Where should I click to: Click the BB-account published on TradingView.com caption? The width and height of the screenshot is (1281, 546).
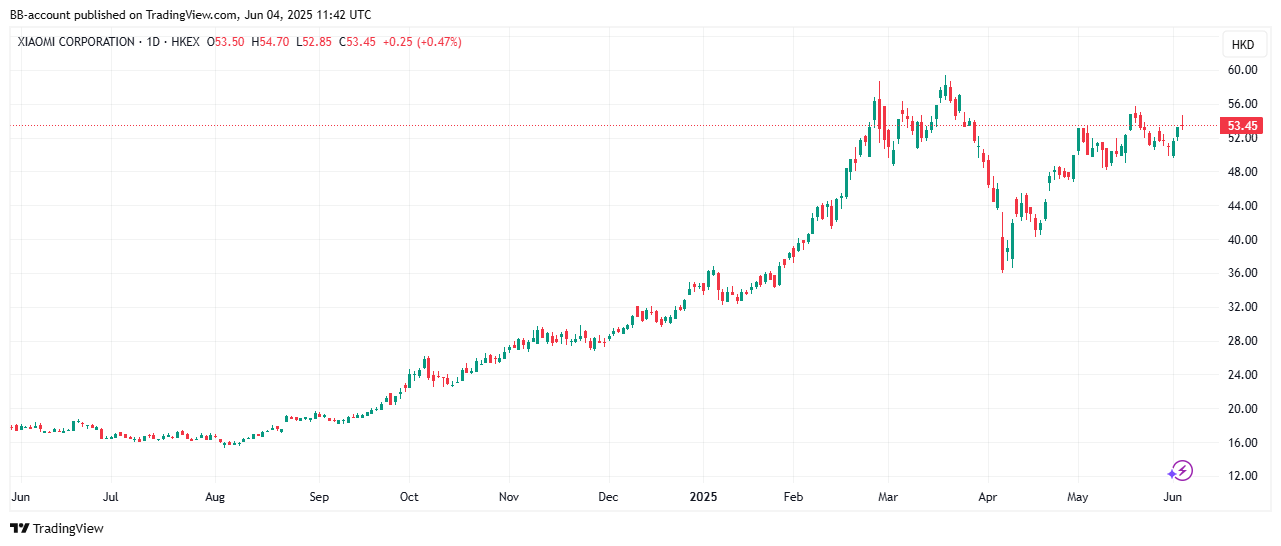coord(190,15)
